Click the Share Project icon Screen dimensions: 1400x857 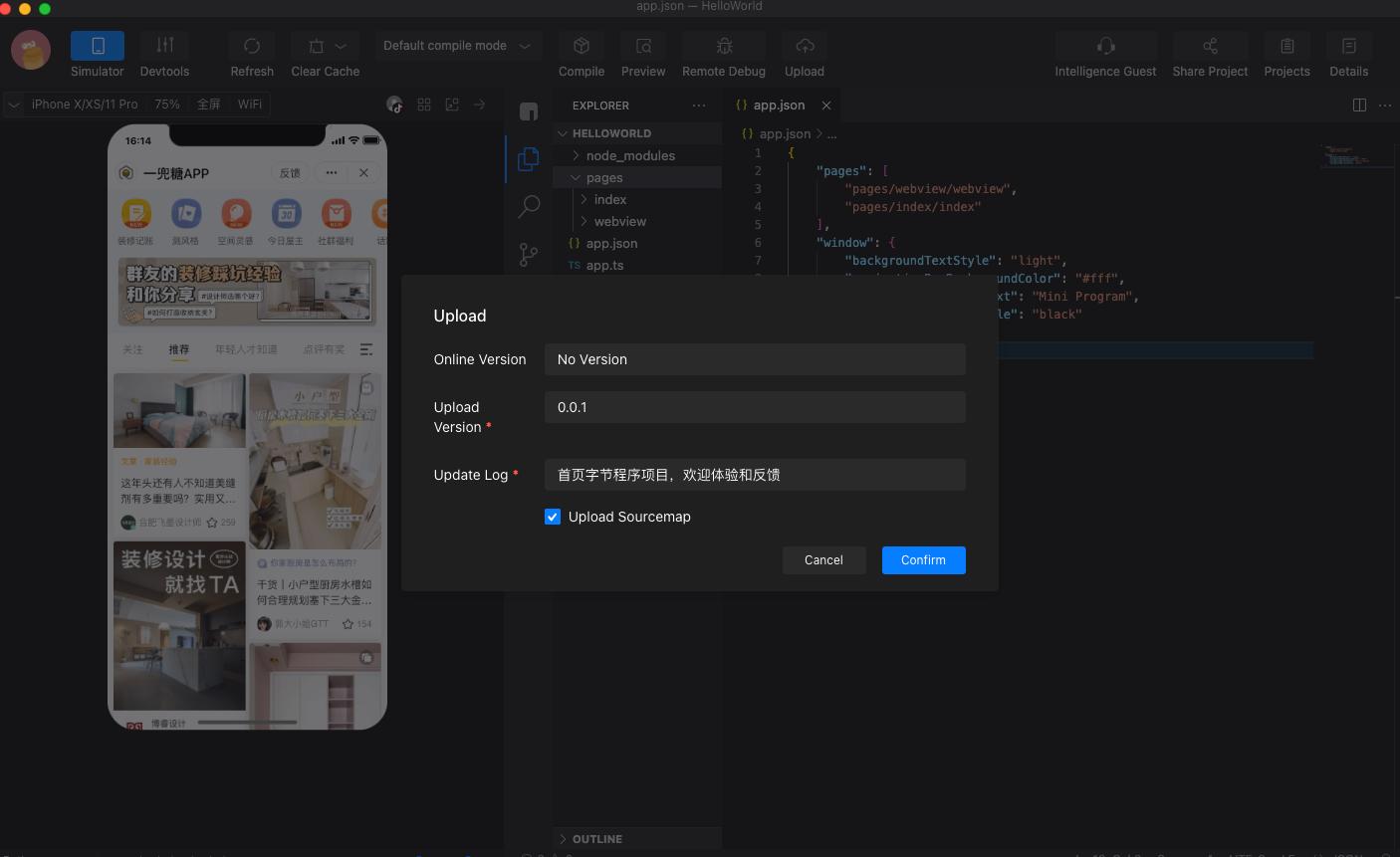[1210, 46]
